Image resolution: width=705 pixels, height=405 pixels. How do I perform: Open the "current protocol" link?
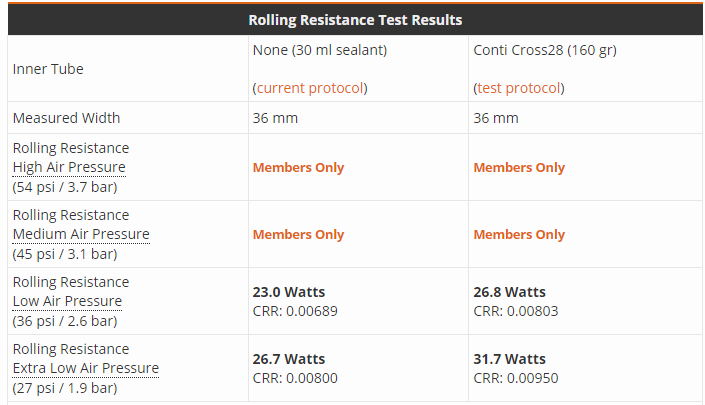[310, 88]
